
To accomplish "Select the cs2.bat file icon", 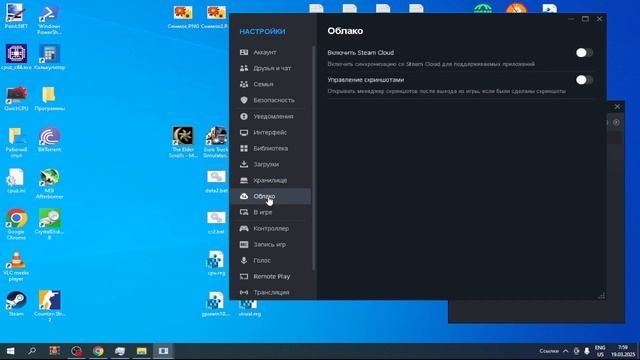I will point(216,222).
